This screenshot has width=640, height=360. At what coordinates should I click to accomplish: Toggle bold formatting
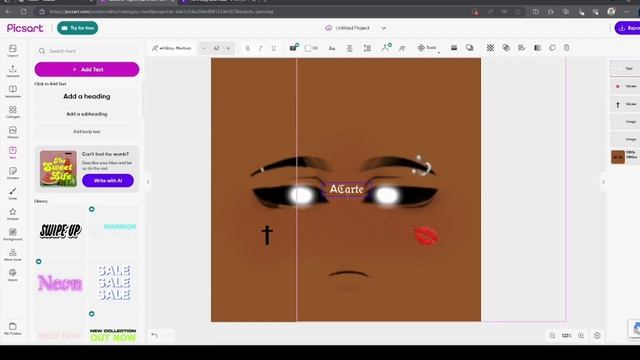tap(247, 48)
